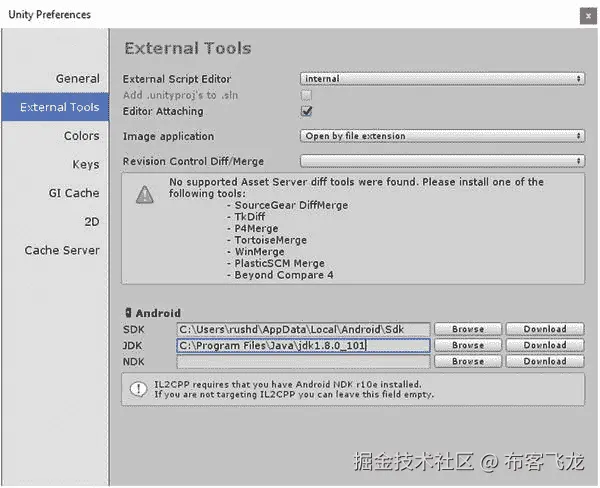Viewport: 600px width, 488px height.
Task: Open the 2D preferences section
Action: (x=91, y=222)
